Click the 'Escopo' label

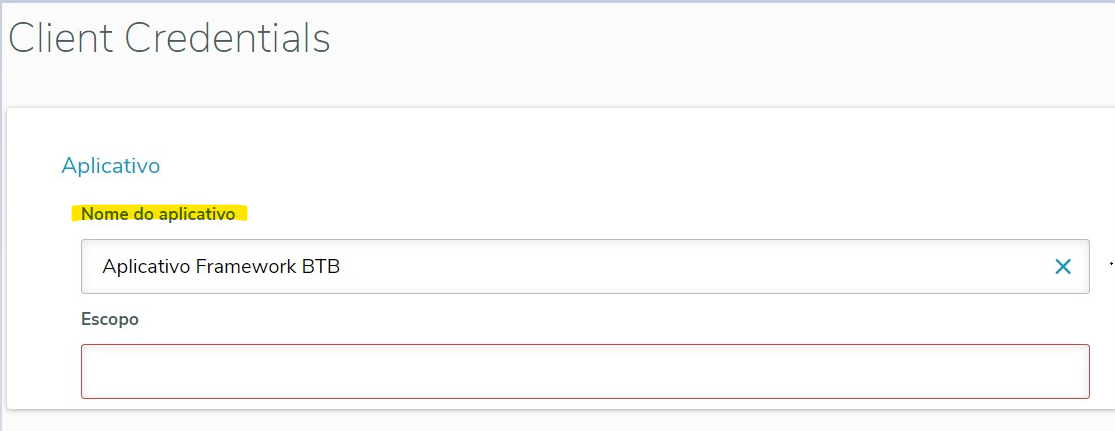[110, 319]
